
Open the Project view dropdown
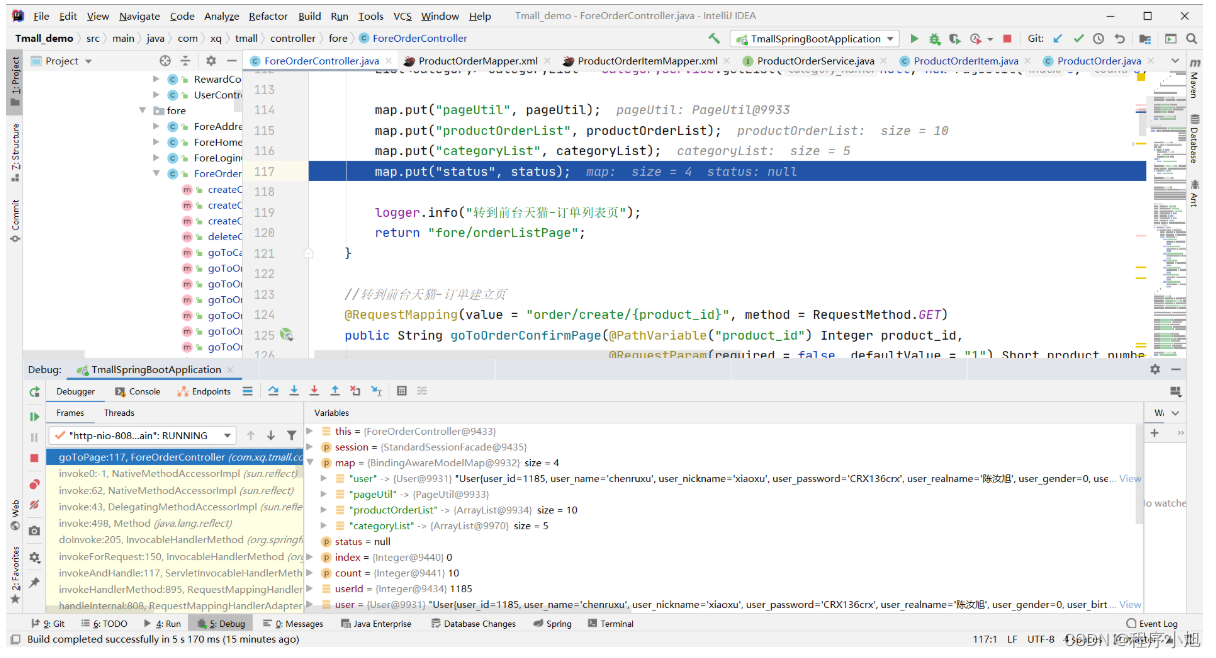pyautogui.click(x=62, y=61)
